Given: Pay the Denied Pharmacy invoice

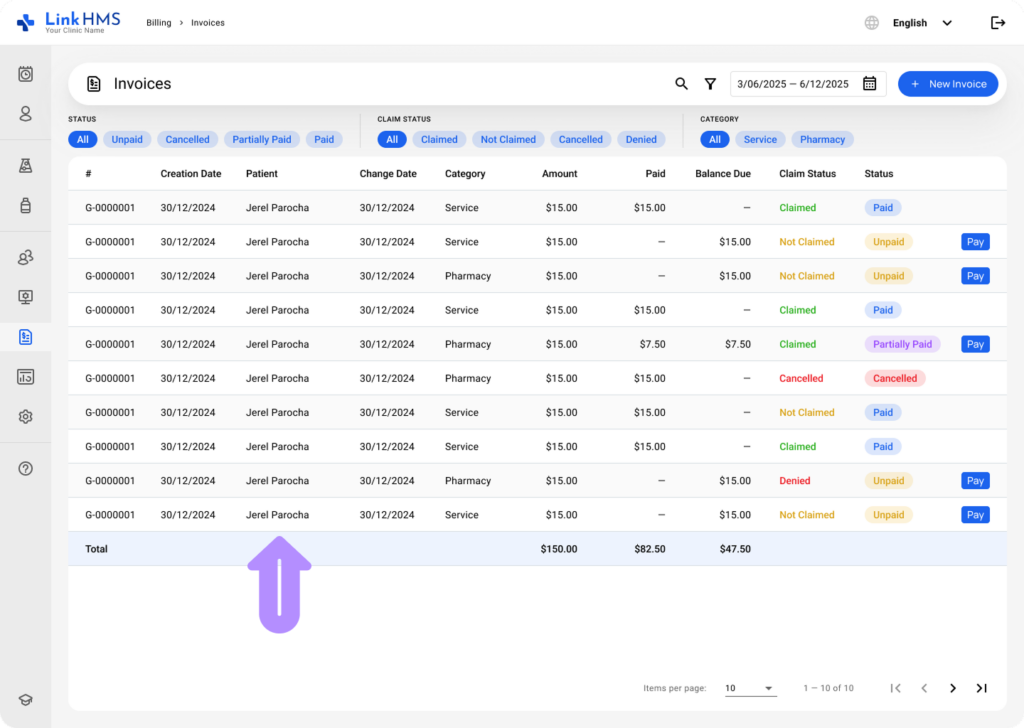Looking at the screenshot, I should (x=975, y=481).
